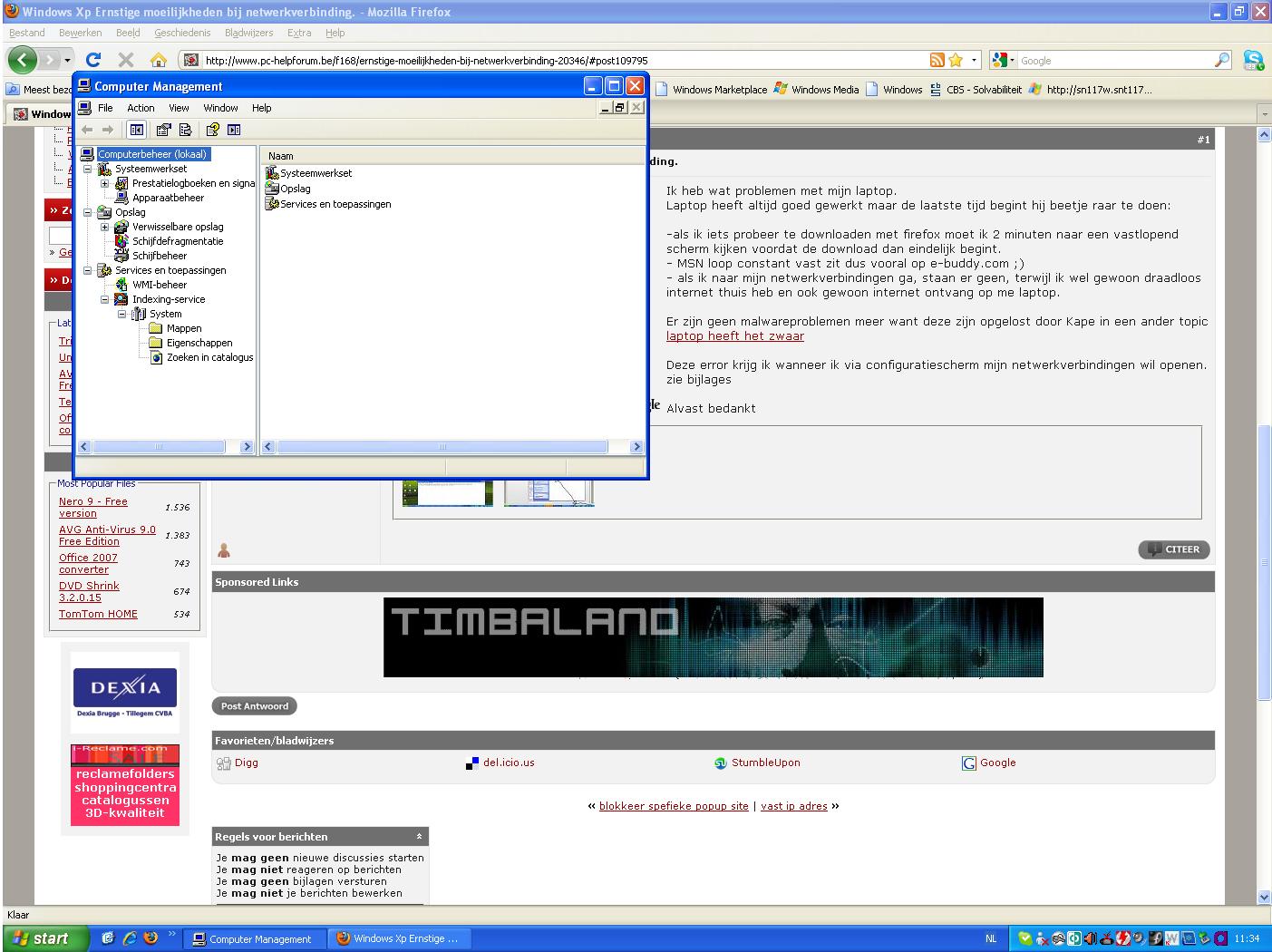Click Firefox Reload button
1272x952 pixels.
pyautogui.click(x=93, y=60)
